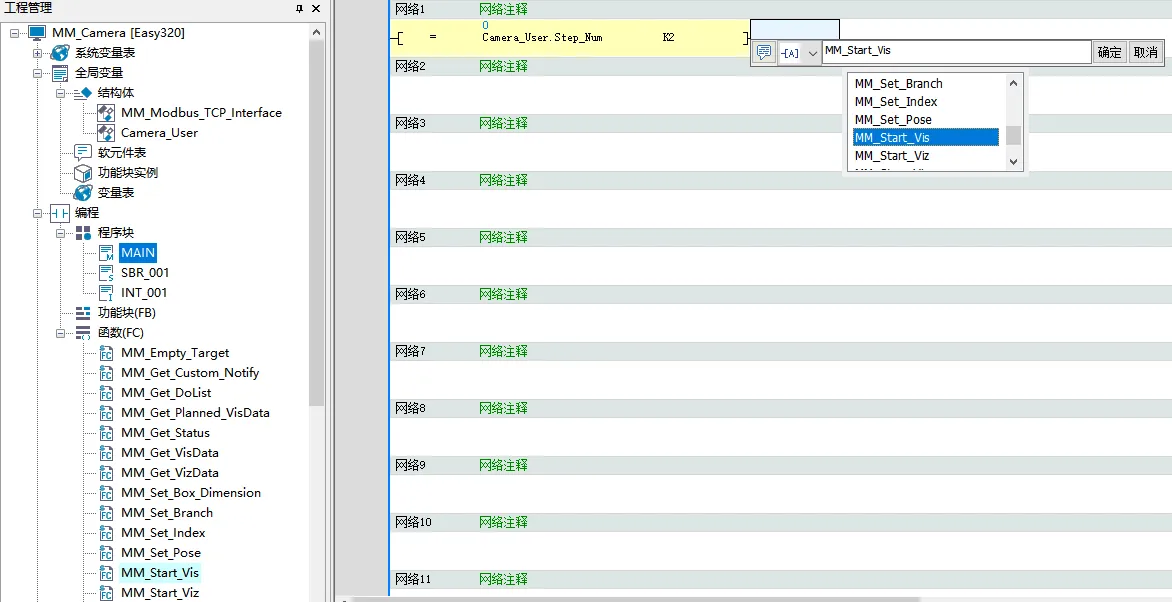The image size is (1172, 602).
Task: Click the 网络5 label
Action: [410, 237]
